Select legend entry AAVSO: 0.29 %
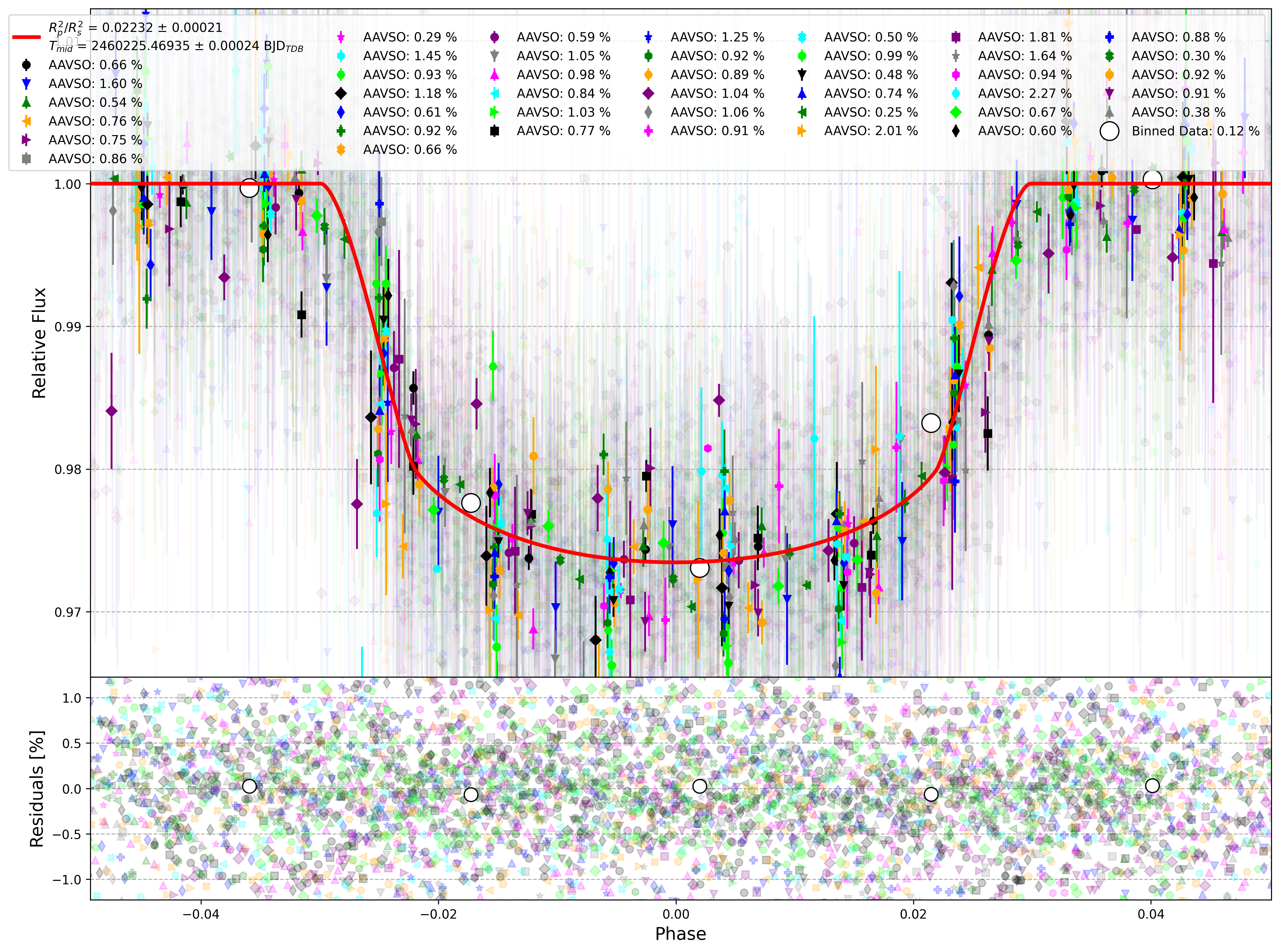Viewport: 1280px width, 952px height. 410,37
